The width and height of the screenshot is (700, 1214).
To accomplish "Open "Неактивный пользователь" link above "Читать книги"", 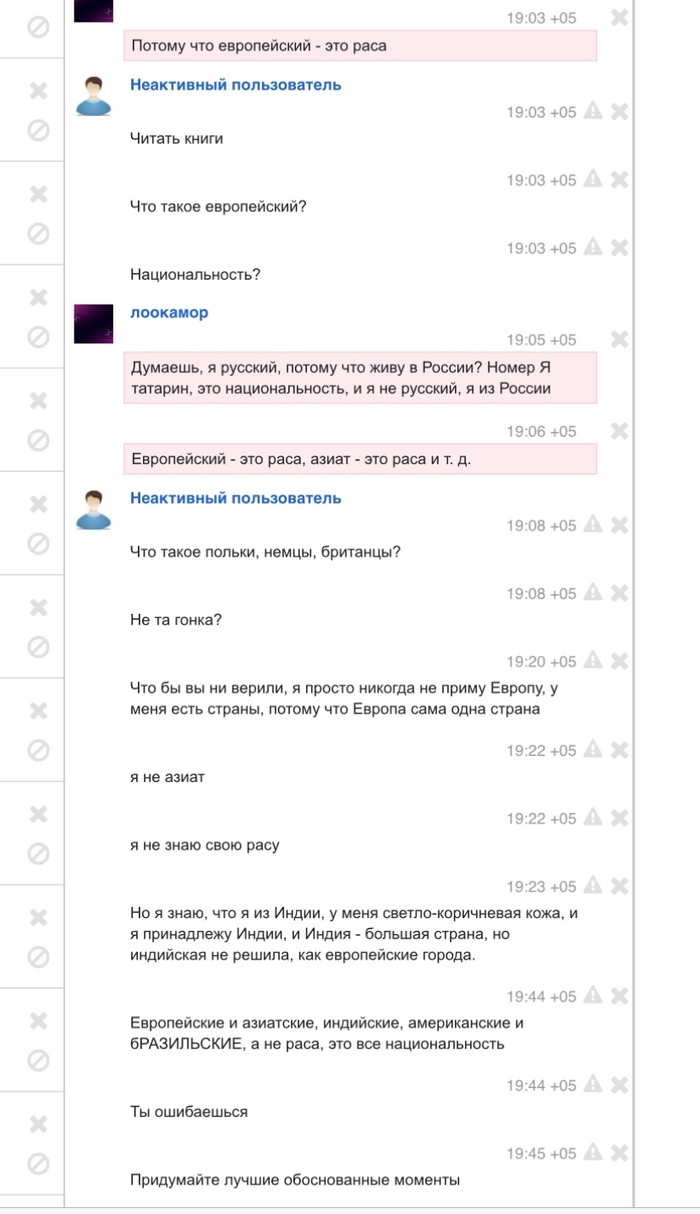I will 235,85.
